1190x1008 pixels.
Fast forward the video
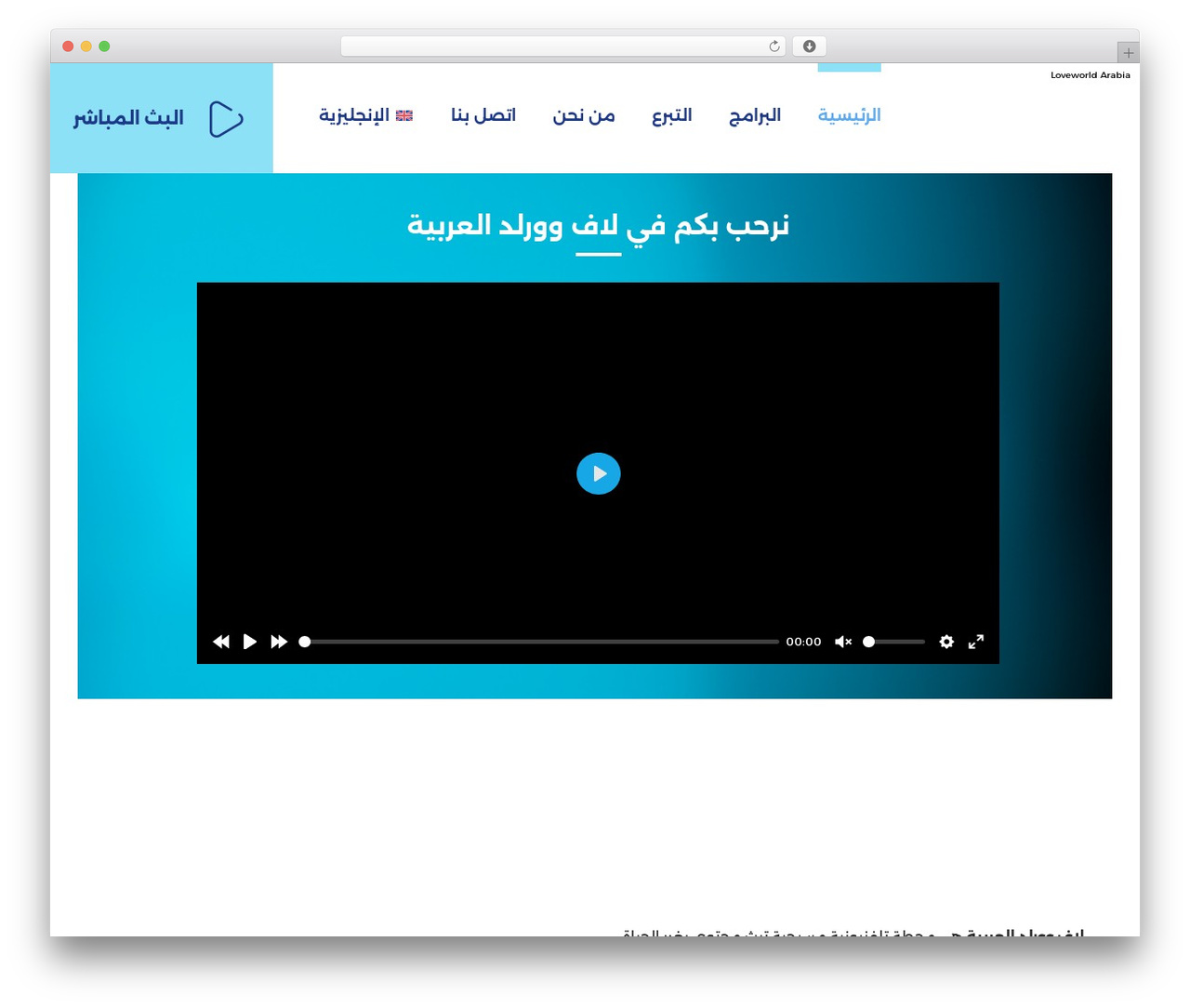tap(279, 642)
